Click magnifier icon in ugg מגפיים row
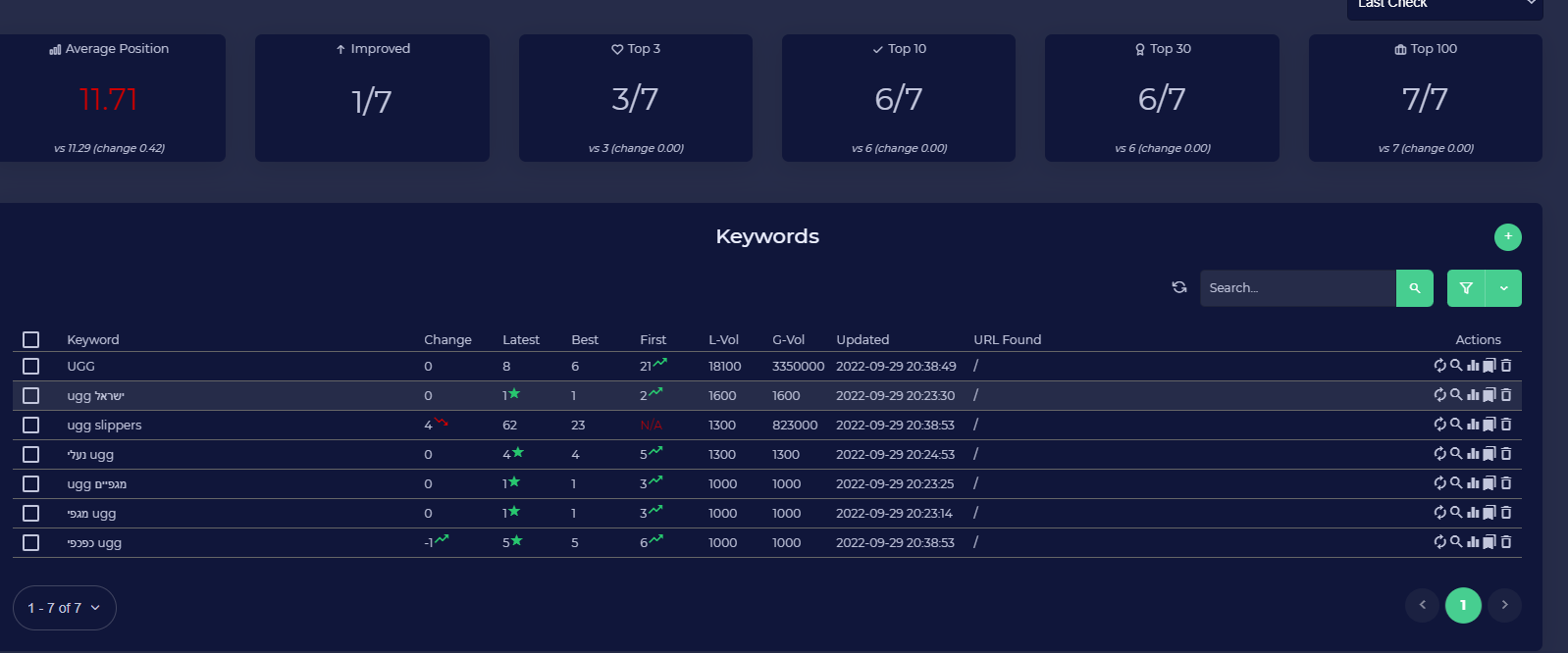Screen dimensions: 1568x653 point(1456,483)
